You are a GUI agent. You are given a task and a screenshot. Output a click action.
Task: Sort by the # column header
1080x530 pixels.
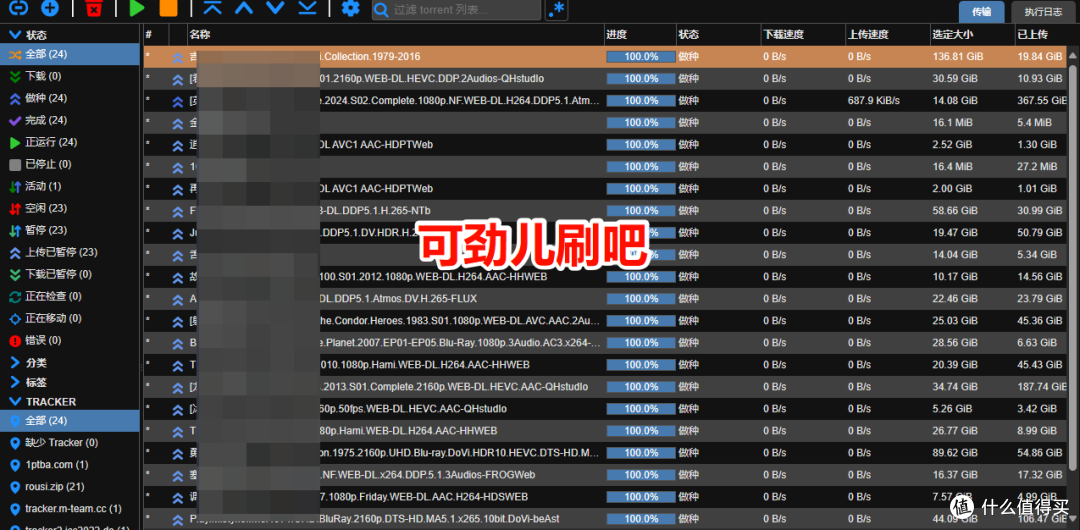(x=156, y=34)
